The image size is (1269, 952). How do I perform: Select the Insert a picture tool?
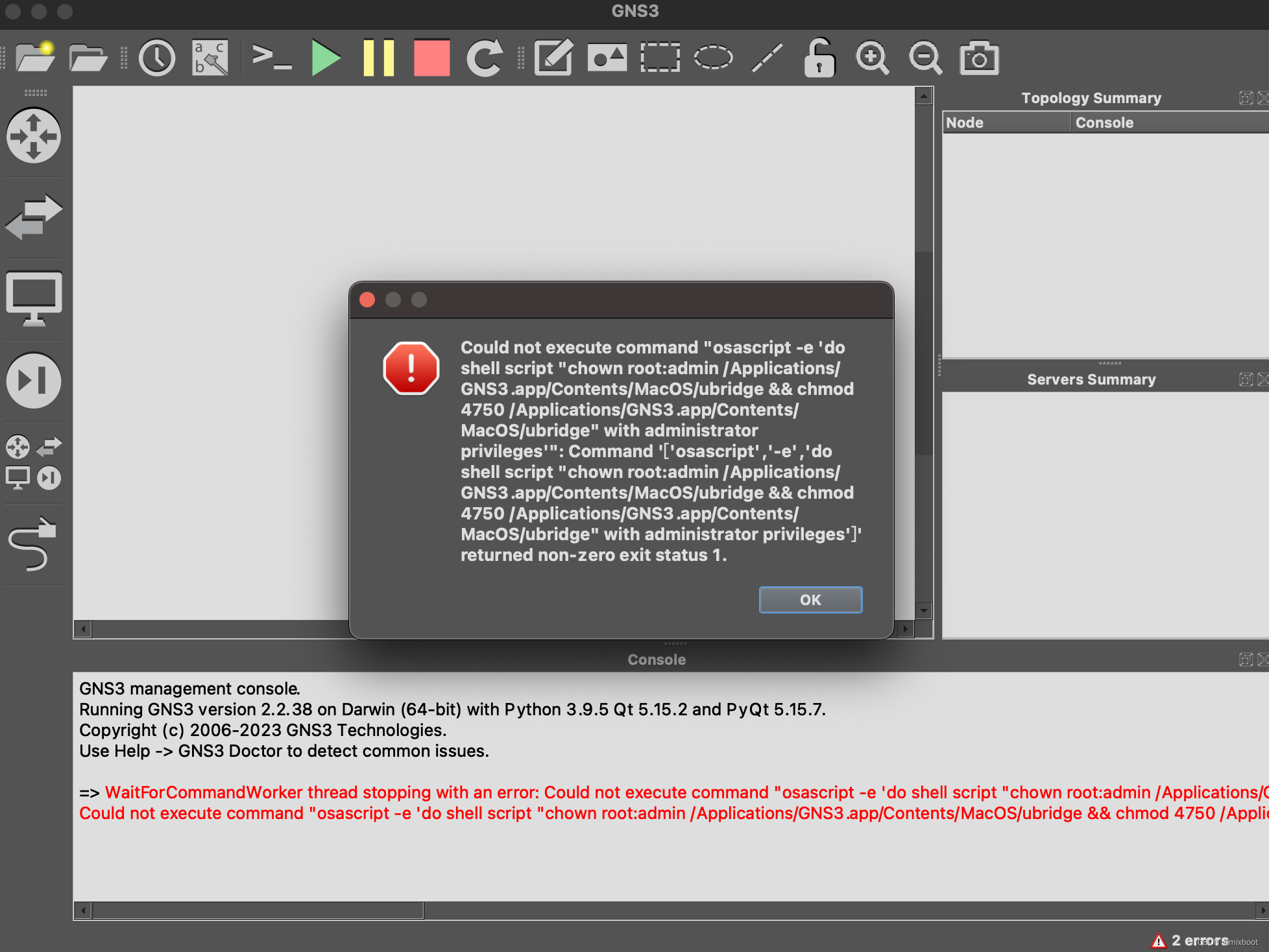pos(607,58)
